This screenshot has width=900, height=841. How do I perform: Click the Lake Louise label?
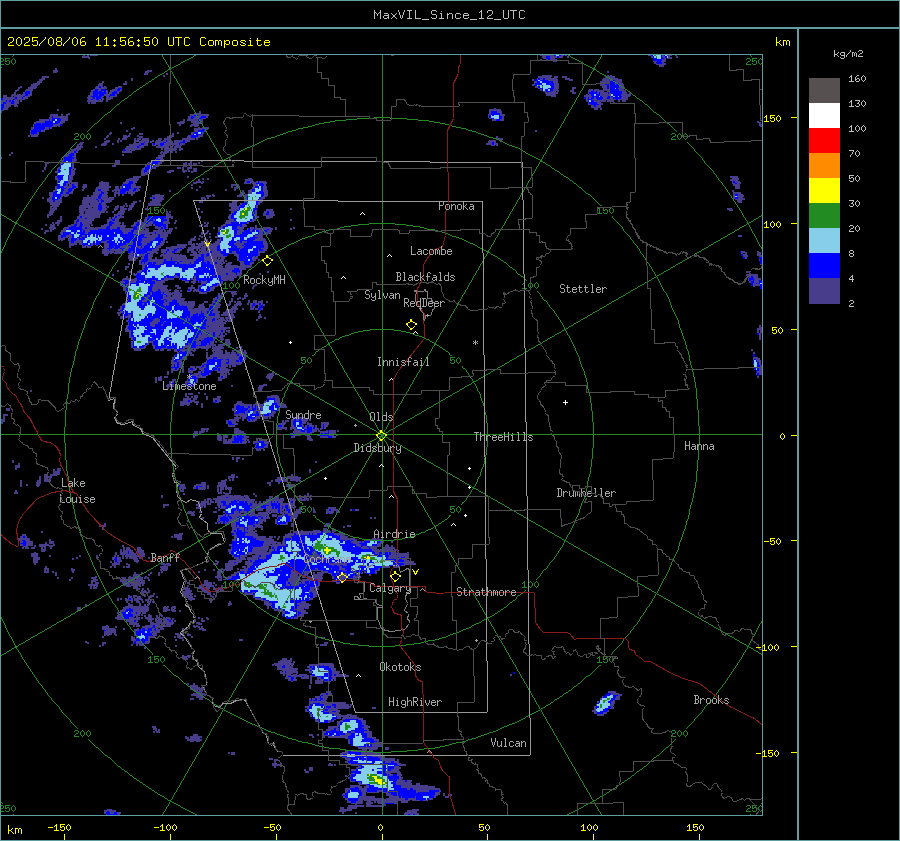coord(77,491)
